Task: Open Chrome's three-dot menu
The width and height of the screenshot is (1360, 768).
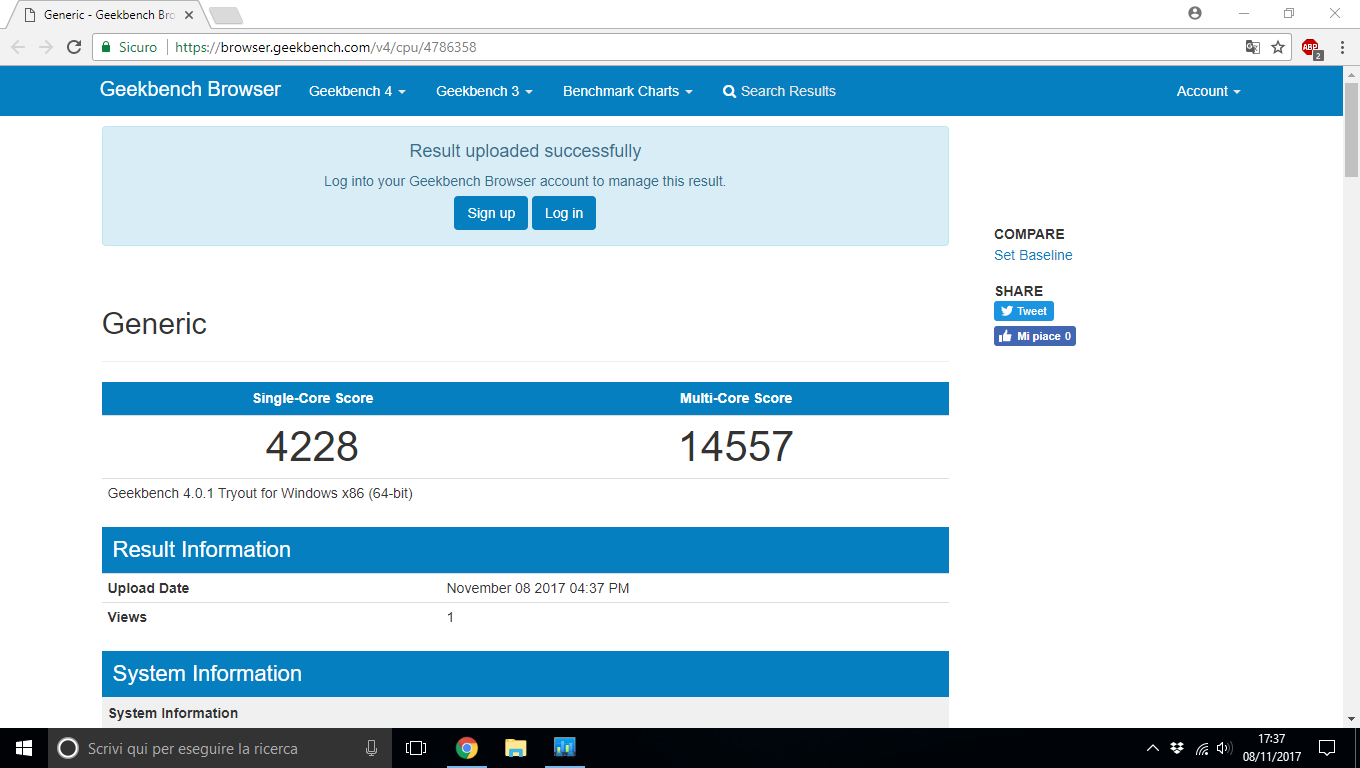Action: pos(1342,47)
